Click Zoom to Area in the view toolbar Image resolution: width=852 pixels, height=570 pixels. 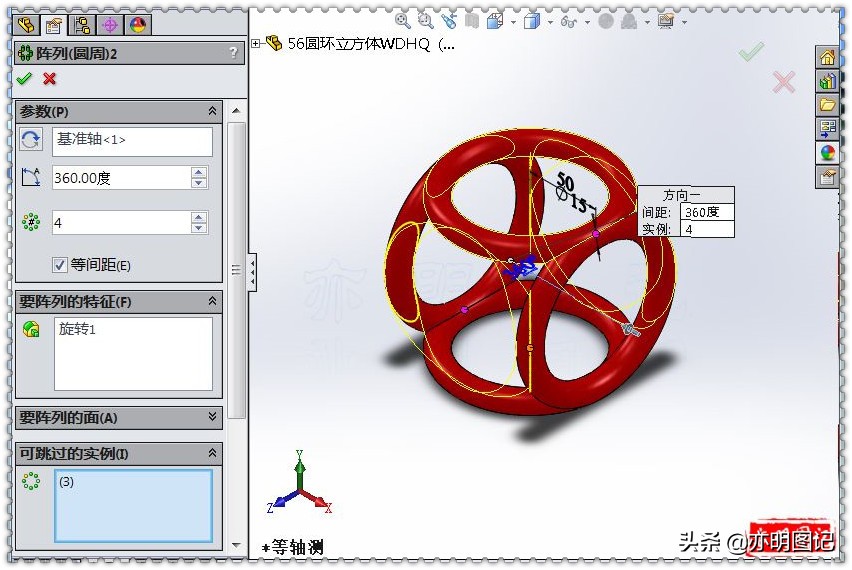click(x=425, y=21)
